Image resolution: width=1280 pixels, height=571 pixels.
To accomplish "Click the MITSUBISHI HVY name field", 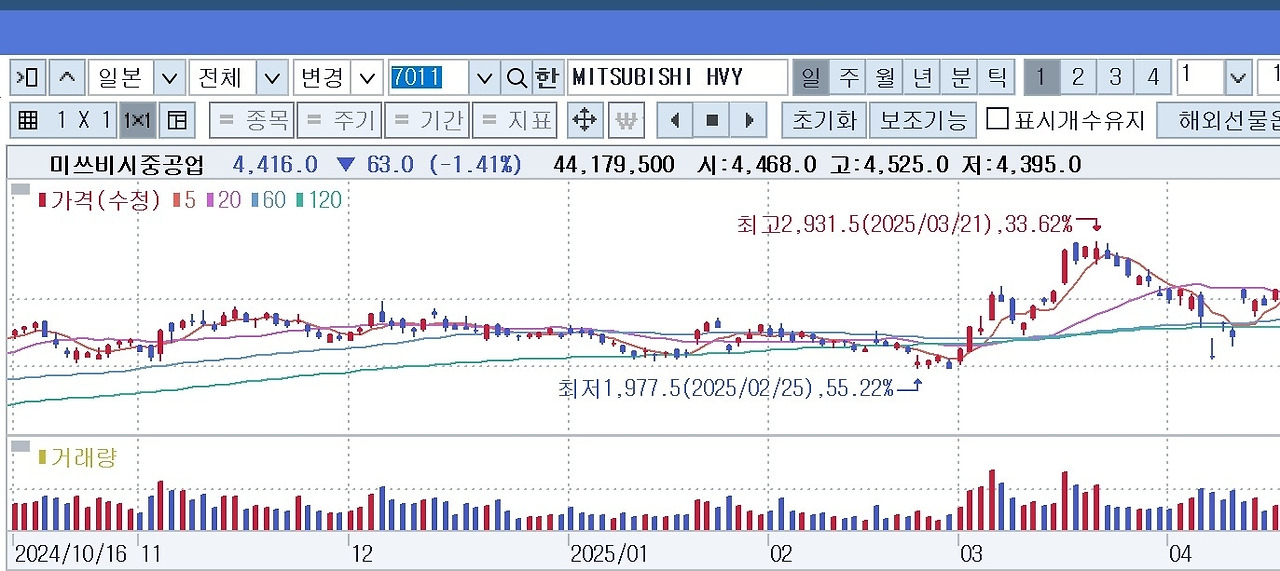I will coord(677,77).
